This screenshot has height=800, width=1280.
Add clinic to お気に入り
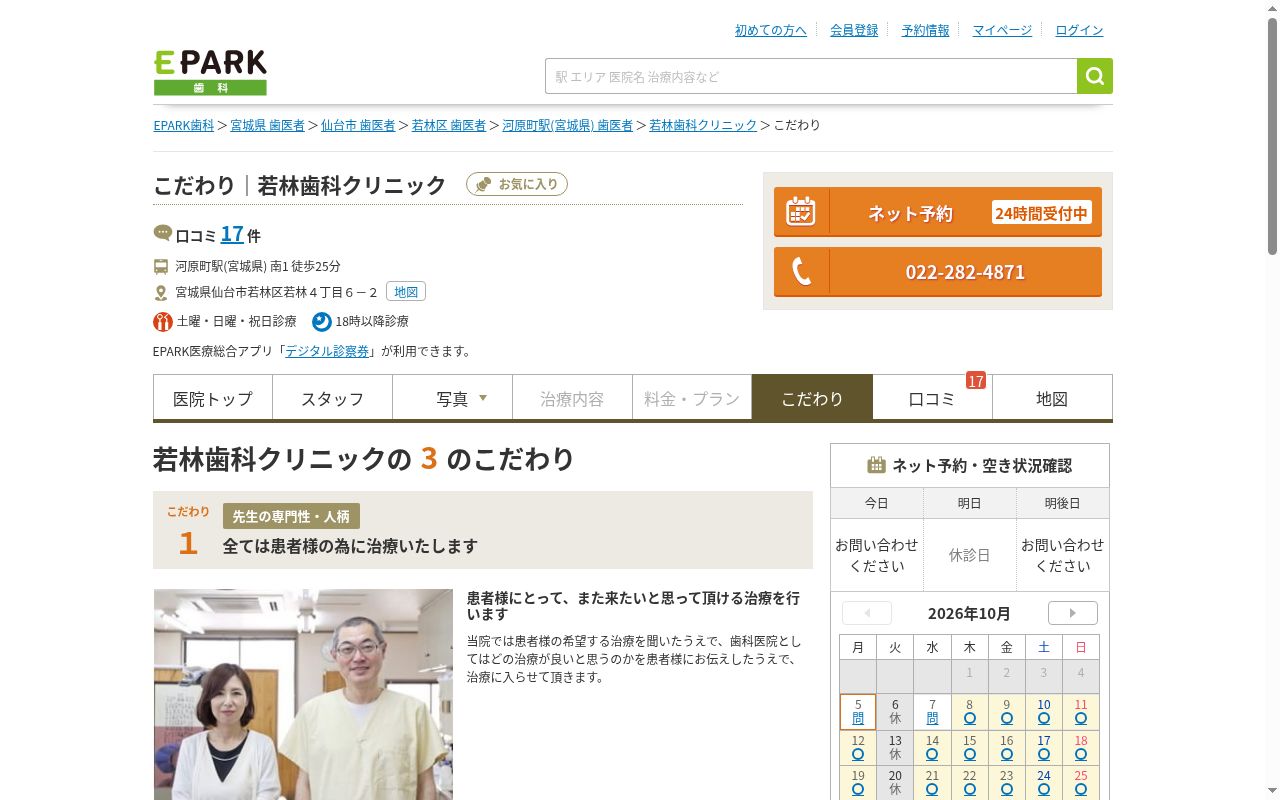517,184
